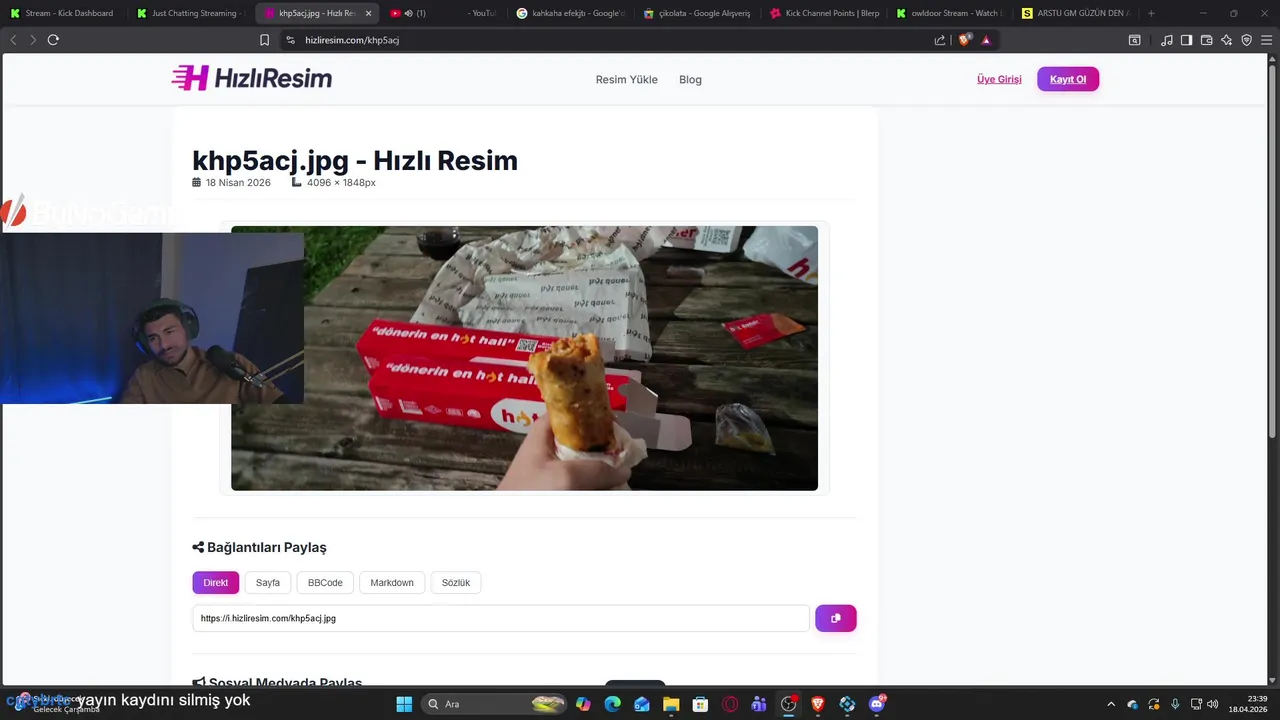
Task: Open the Brave VPN shield icon
Action: (x=1246, y=40)
